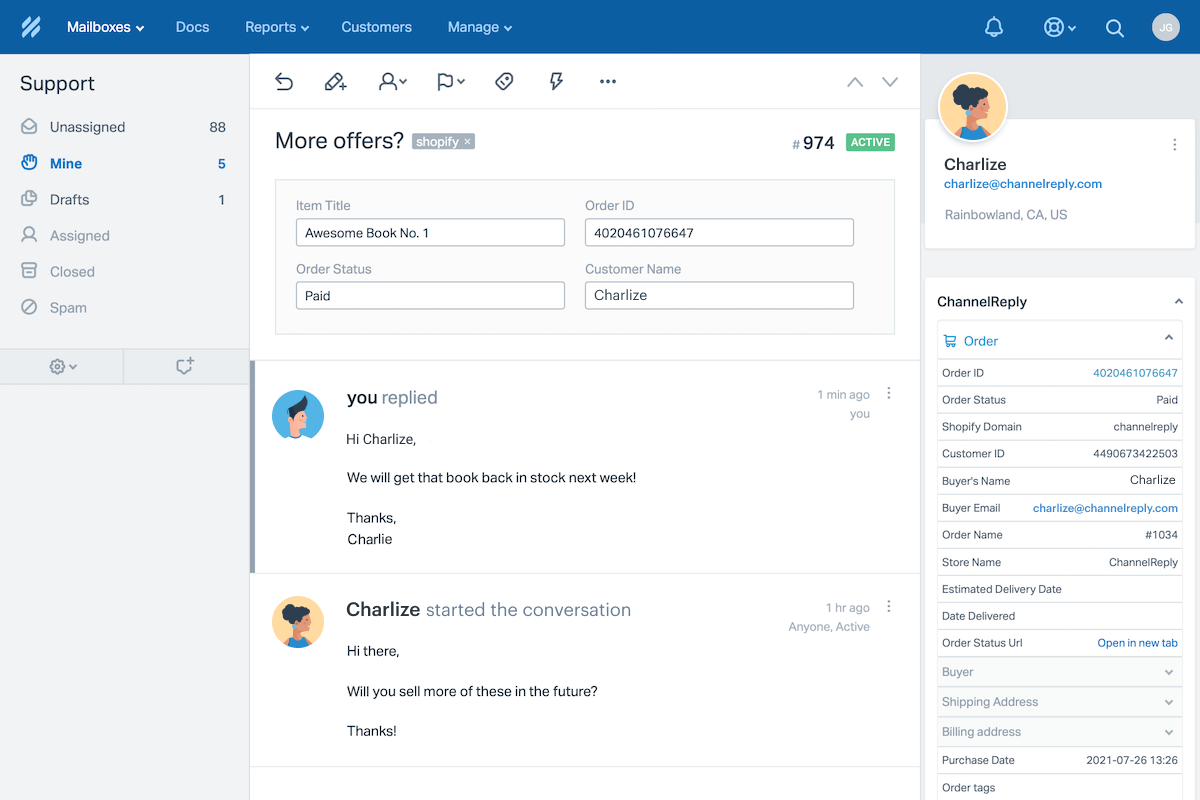Click the Customer Name input field
Screen dimensions: 1200x800
[719, 296]
